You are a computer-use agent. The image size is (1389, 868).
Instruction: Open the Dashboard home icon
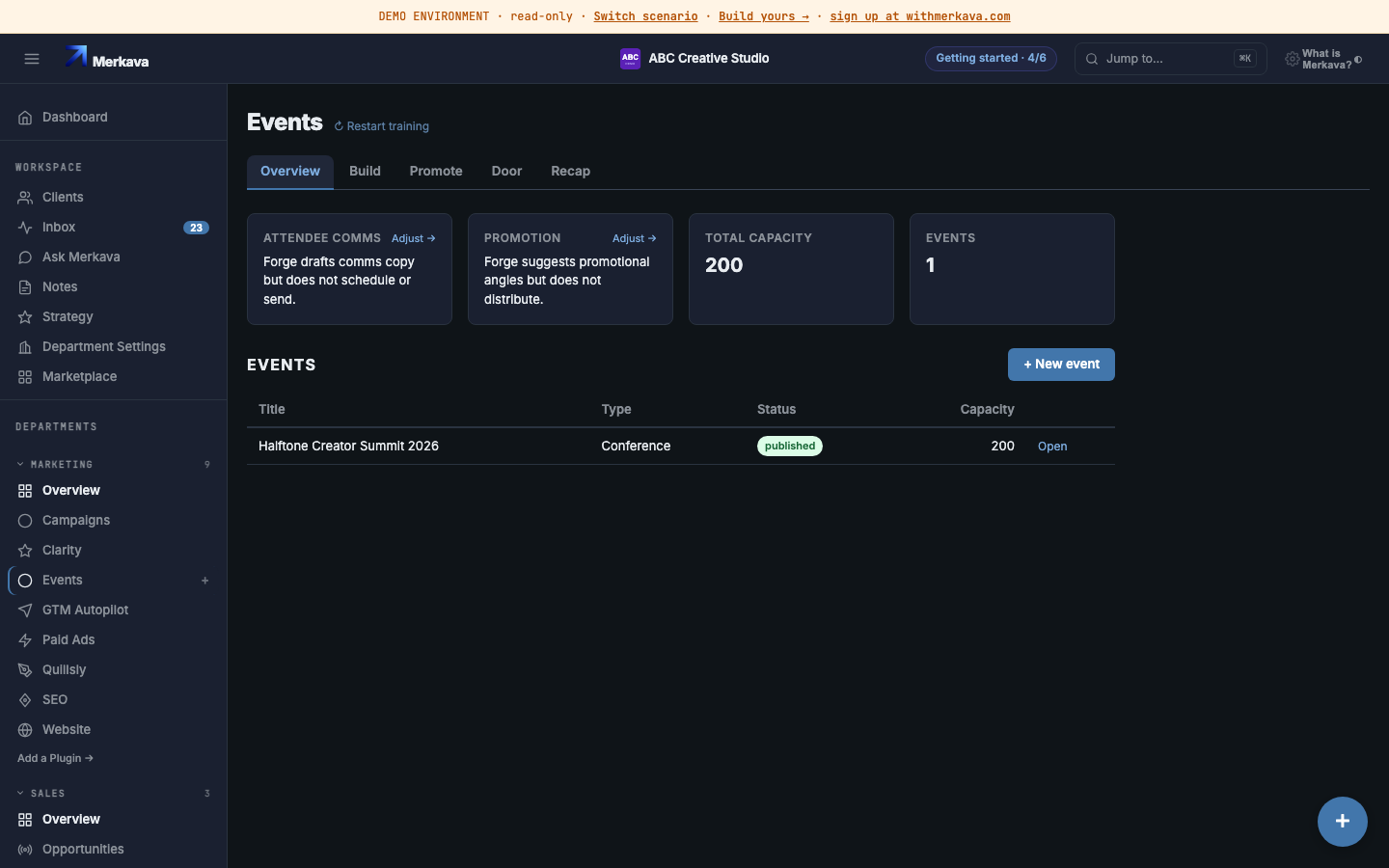point(25,118)
